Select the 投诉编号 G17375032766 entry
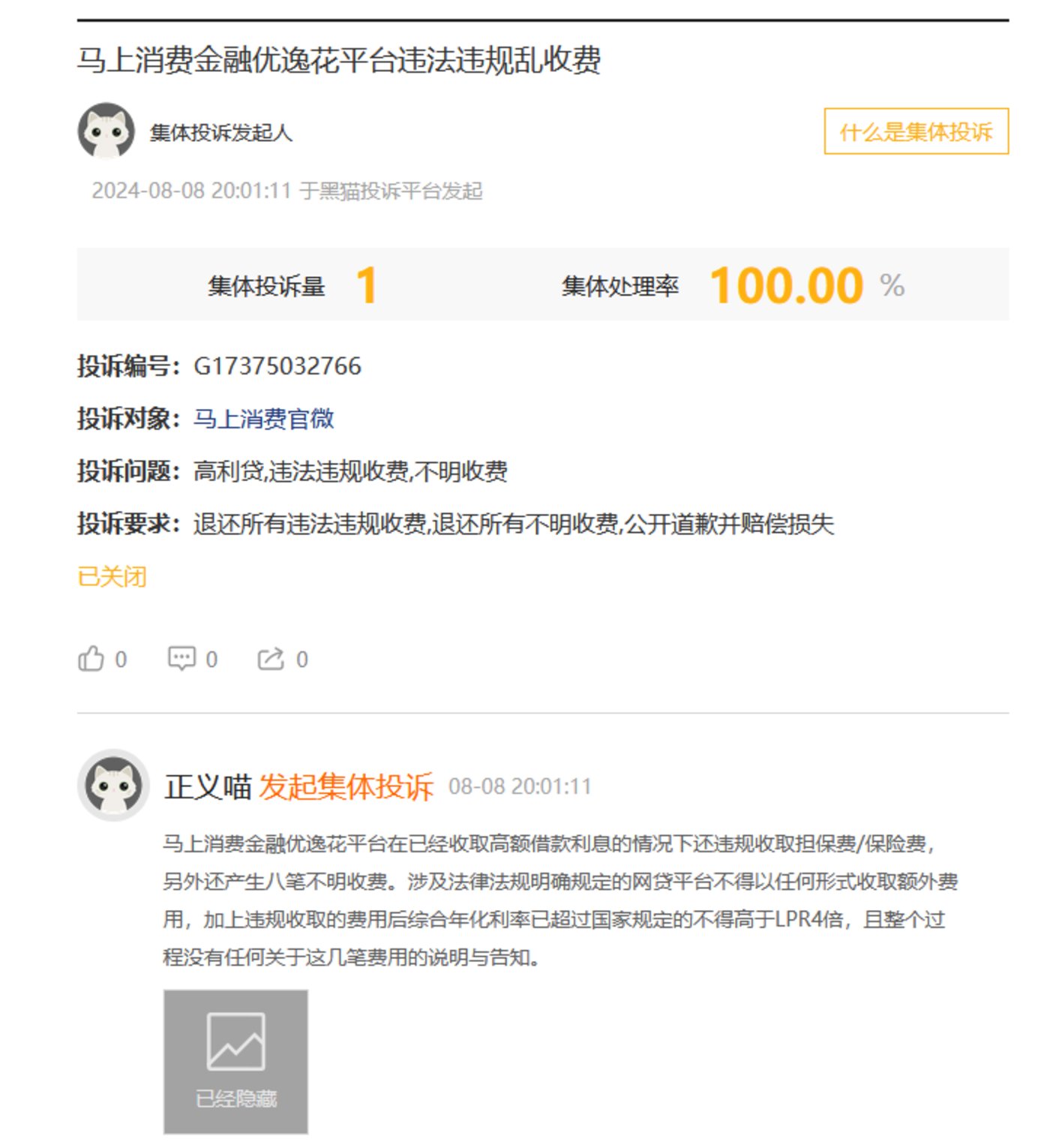The image size is (1050, 1148). [277, 367]
